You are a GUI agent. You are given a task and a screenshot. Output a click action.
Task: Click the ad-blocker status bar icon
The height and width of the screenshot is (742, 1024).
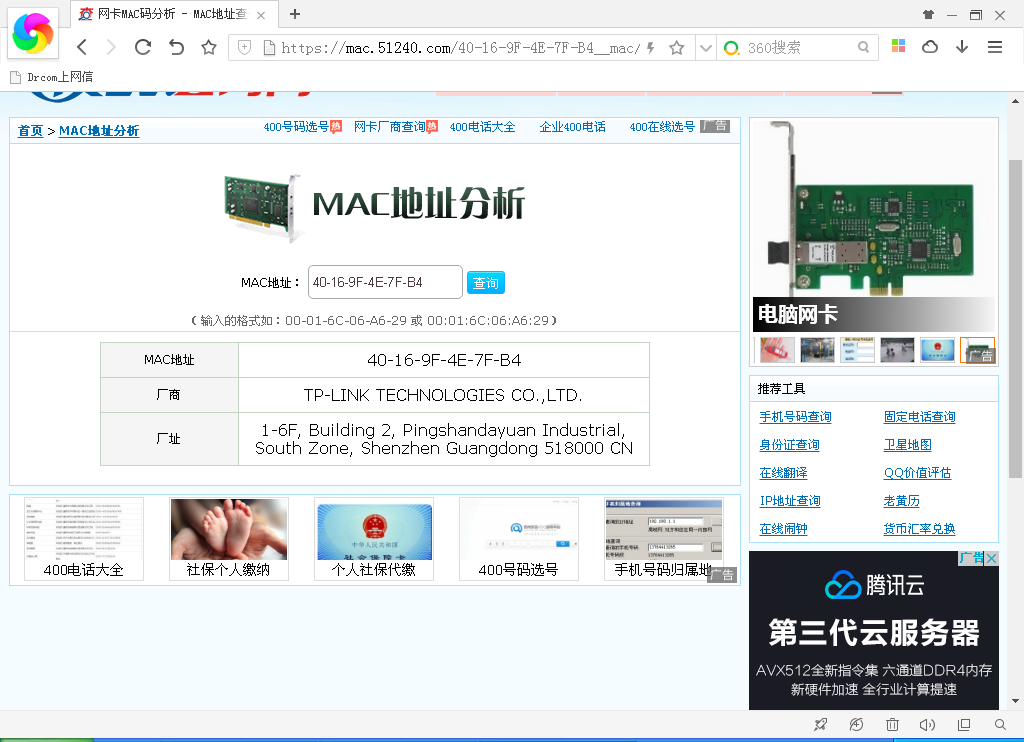[x=856, y=724]
